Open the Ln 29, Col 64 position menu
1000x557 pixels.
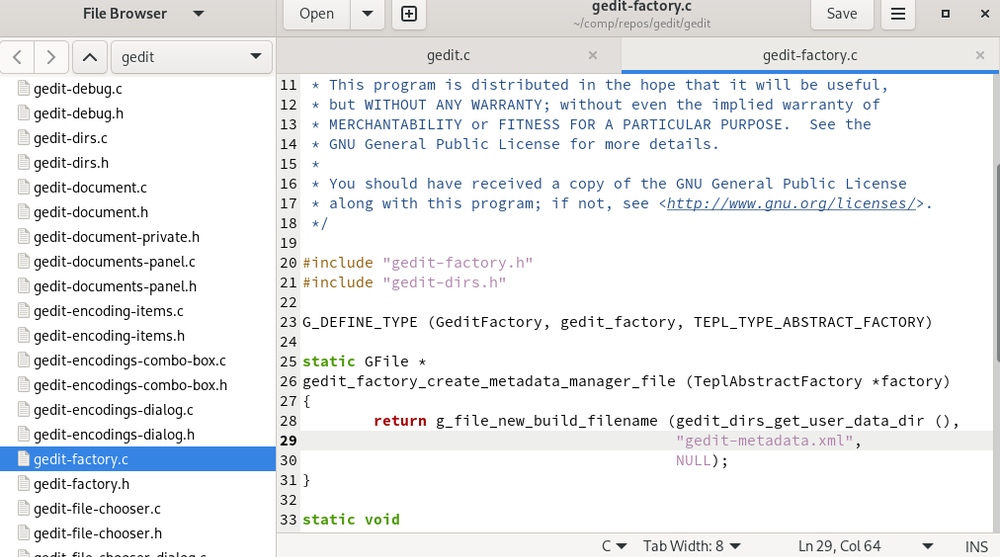[865, 546]
